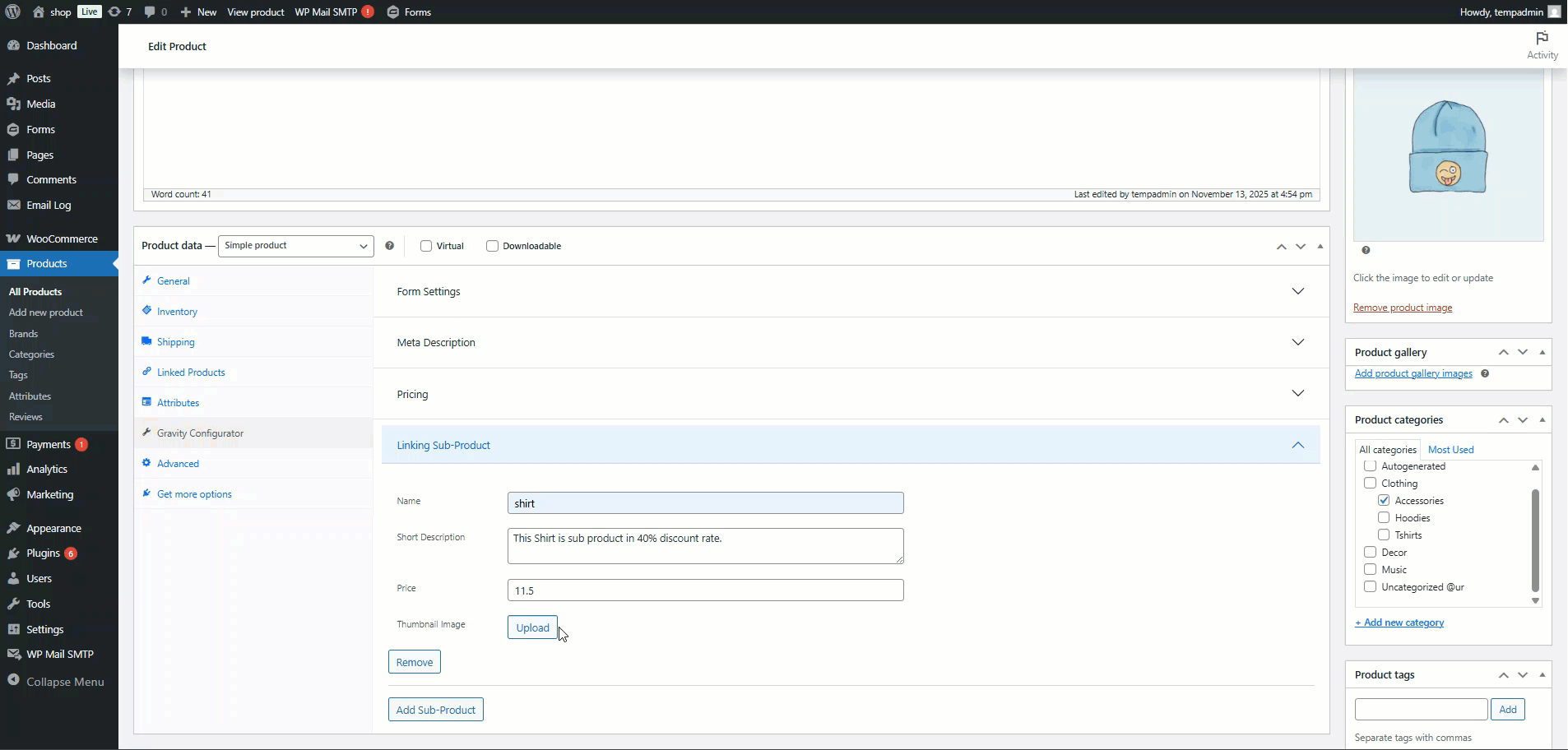Check the Hoodies category
This screenshot has height=750, width=1568.
pyautogui.click(x=1384, y=518)
